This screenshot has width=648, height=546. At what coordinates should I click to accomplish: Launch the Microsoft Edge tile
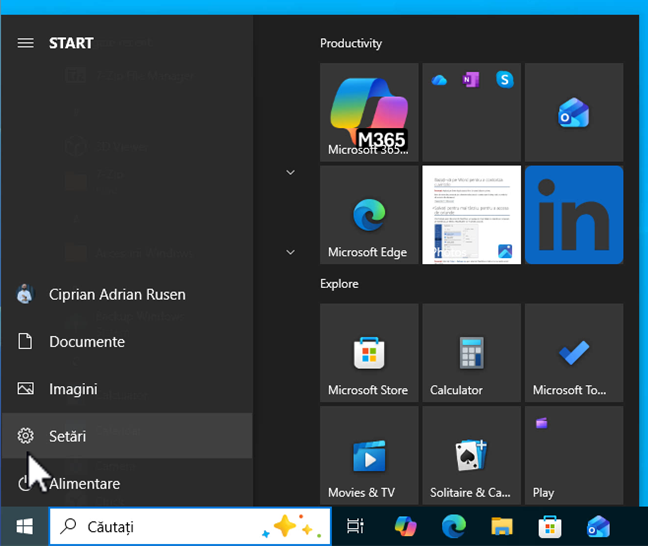click(369, 215)
